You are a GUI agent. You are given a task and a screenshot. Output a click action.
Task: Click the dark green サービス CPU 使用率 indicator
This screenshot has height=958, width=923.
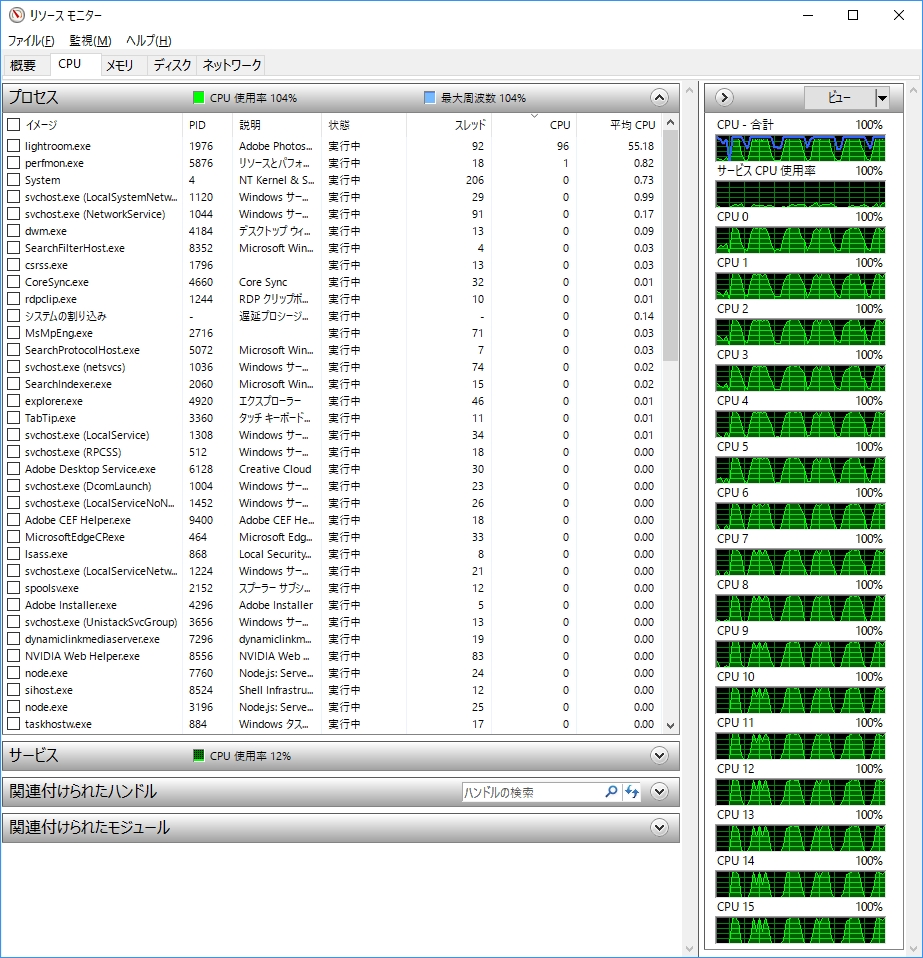point(198,755)
